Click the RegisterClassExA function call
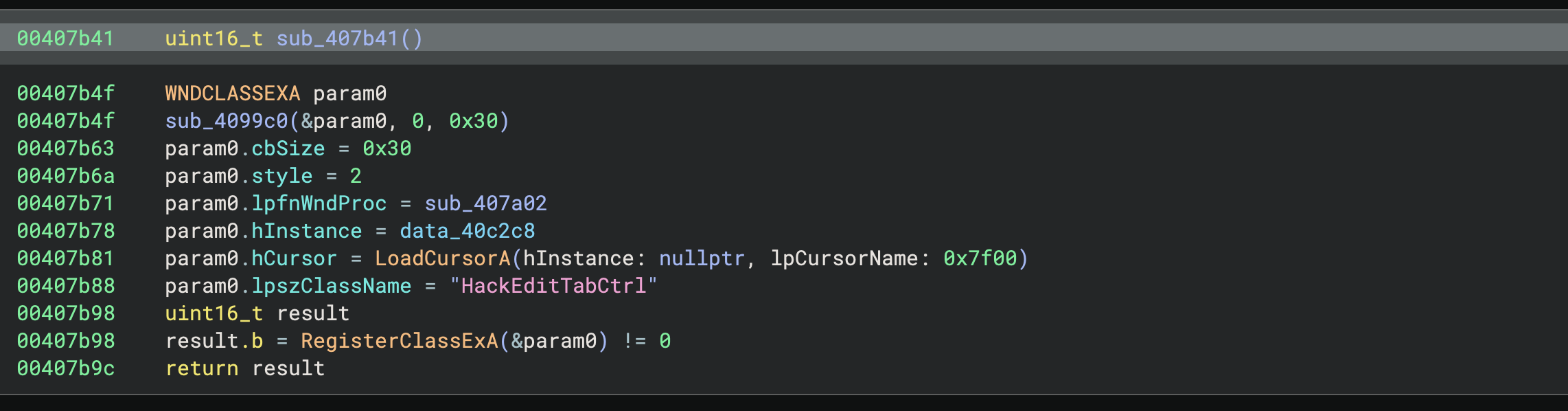Screen dimensions: 1568x411 400,341
